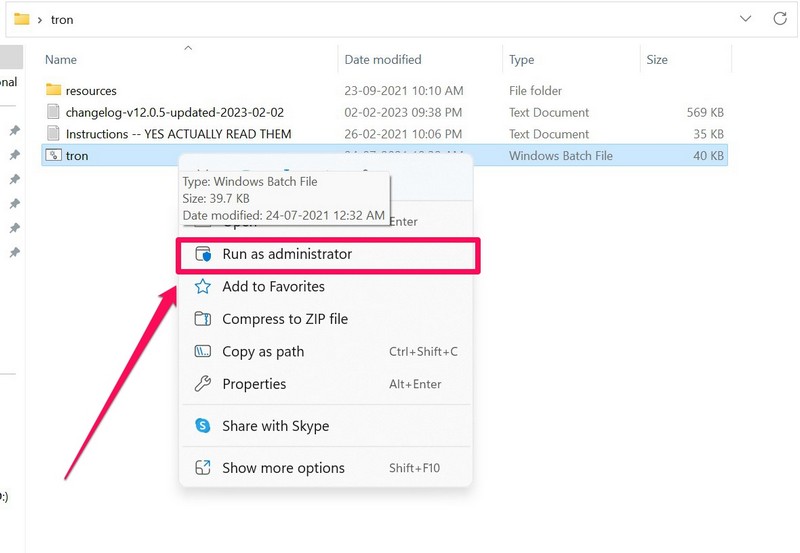Refresh the folder using address bar button
This screenshot has width=800, height=553.
[780, 19]
